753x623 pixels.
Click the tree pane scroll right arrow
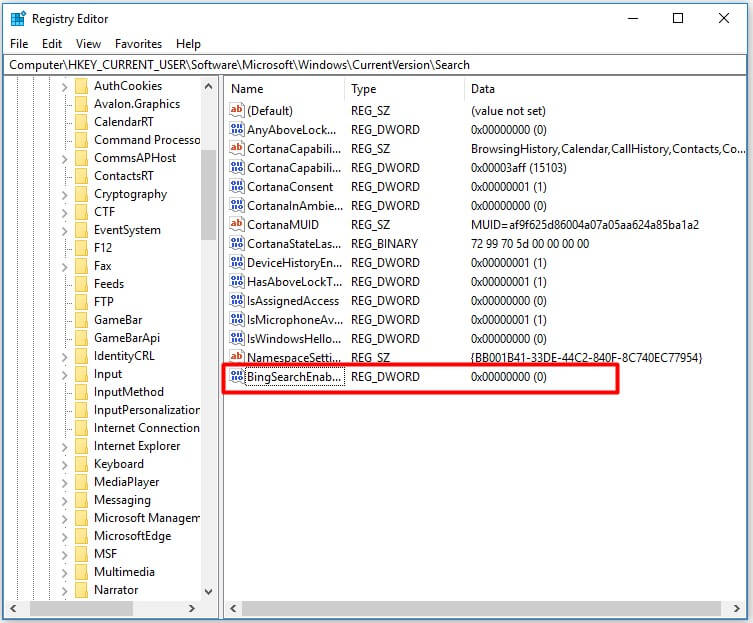tap(192, 609)
